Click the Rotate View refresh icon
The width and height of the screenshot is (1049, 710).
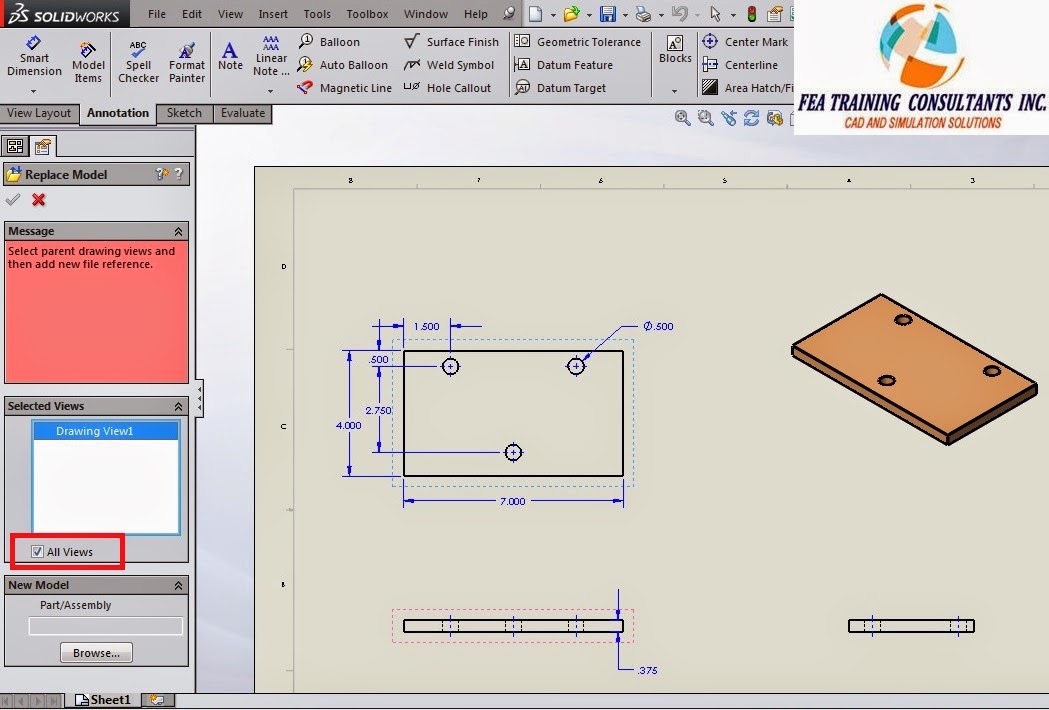pos(751,118)
